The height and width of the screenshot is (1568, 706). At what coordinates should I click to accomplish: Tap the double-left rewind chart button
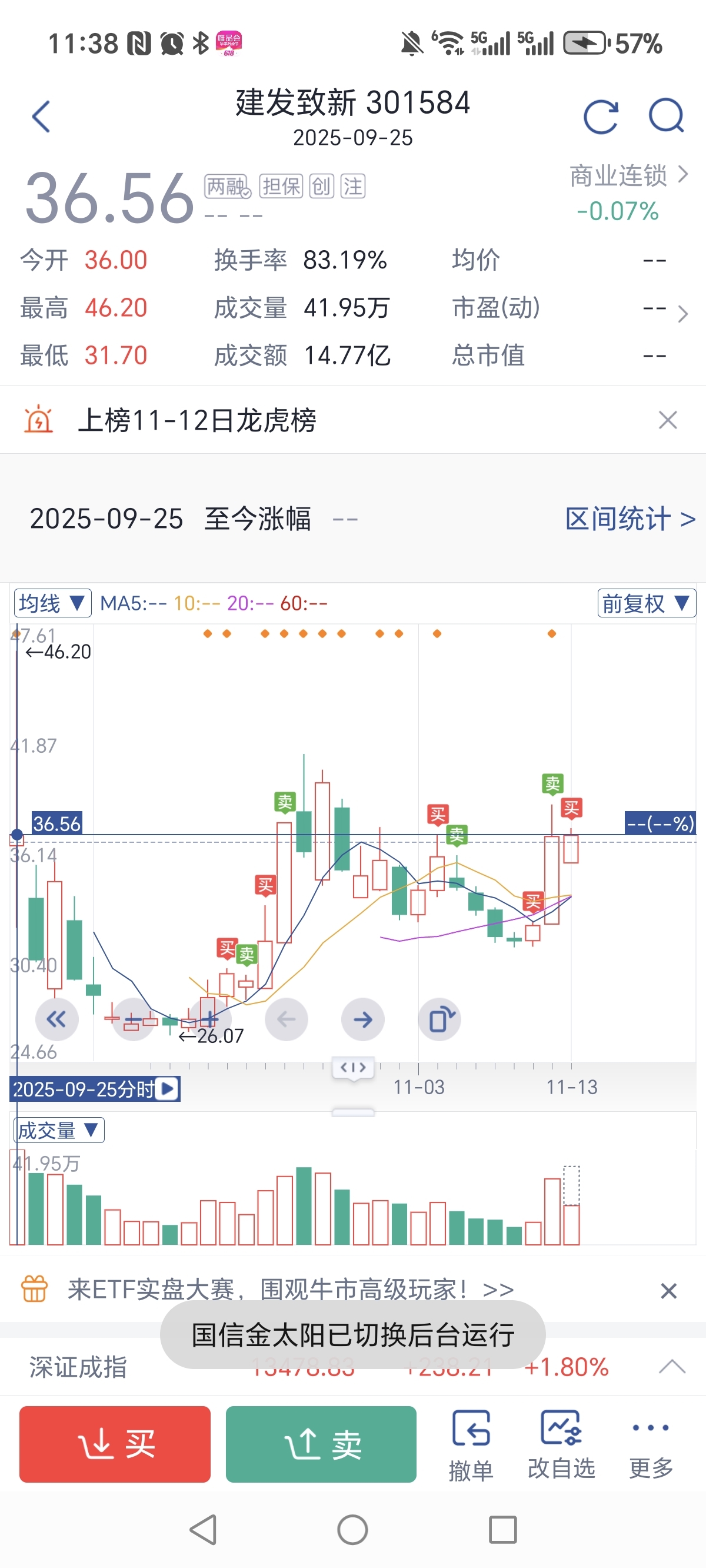[56, 1019]
